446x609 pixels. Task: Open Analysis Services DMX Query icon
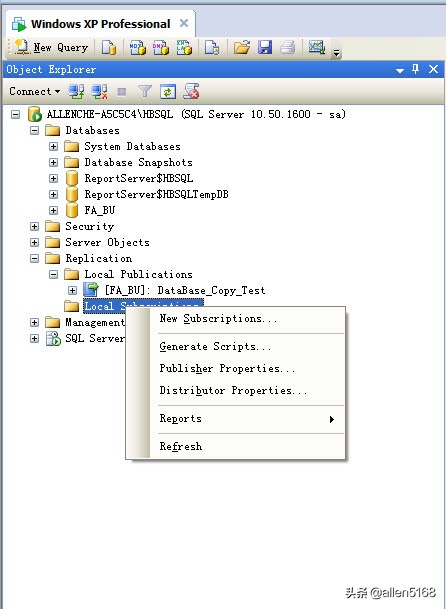coord(161,48)
